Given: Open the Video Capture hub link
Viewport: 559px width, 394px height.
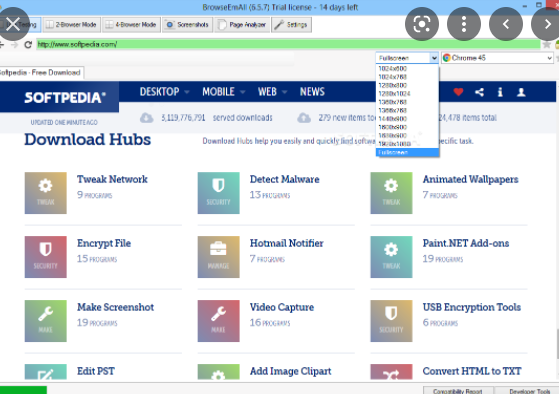Looking at the screenshot, I should pyautogui.click(x=282, y=307).
